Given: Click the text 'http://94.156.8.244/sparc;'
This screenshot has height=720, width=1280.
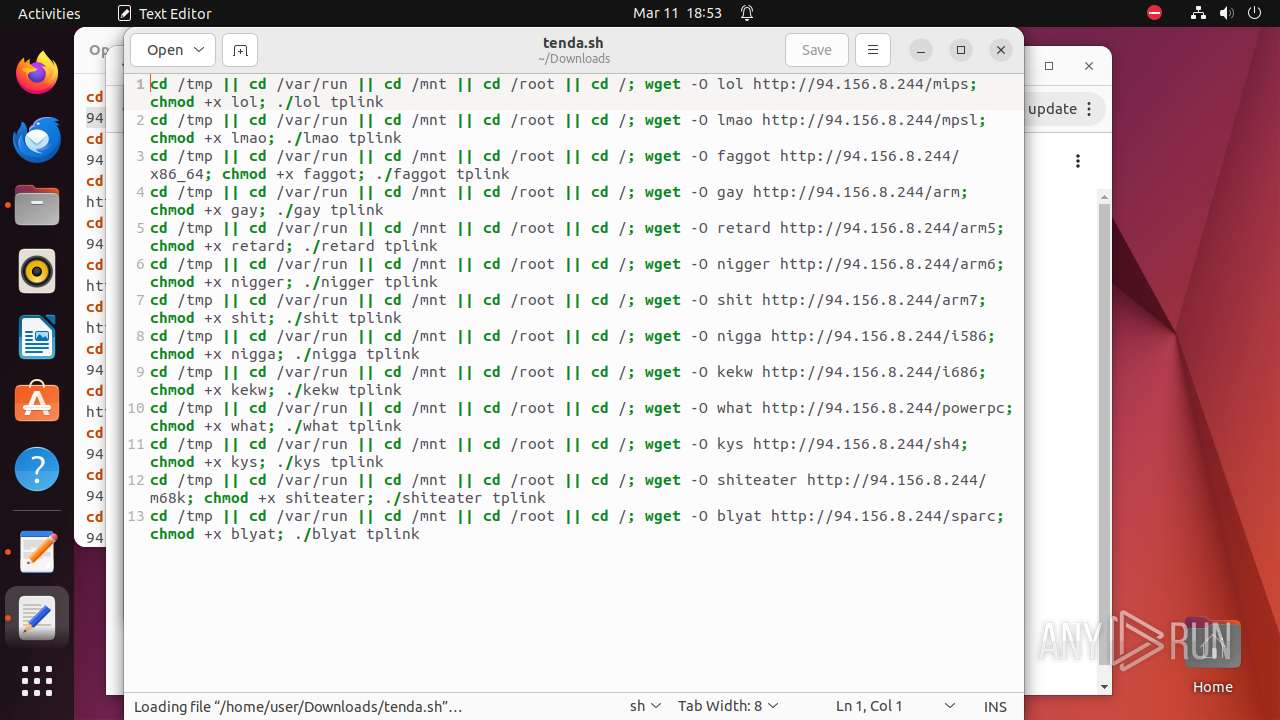Looking at the screenshot, I should tap(888, 516).
